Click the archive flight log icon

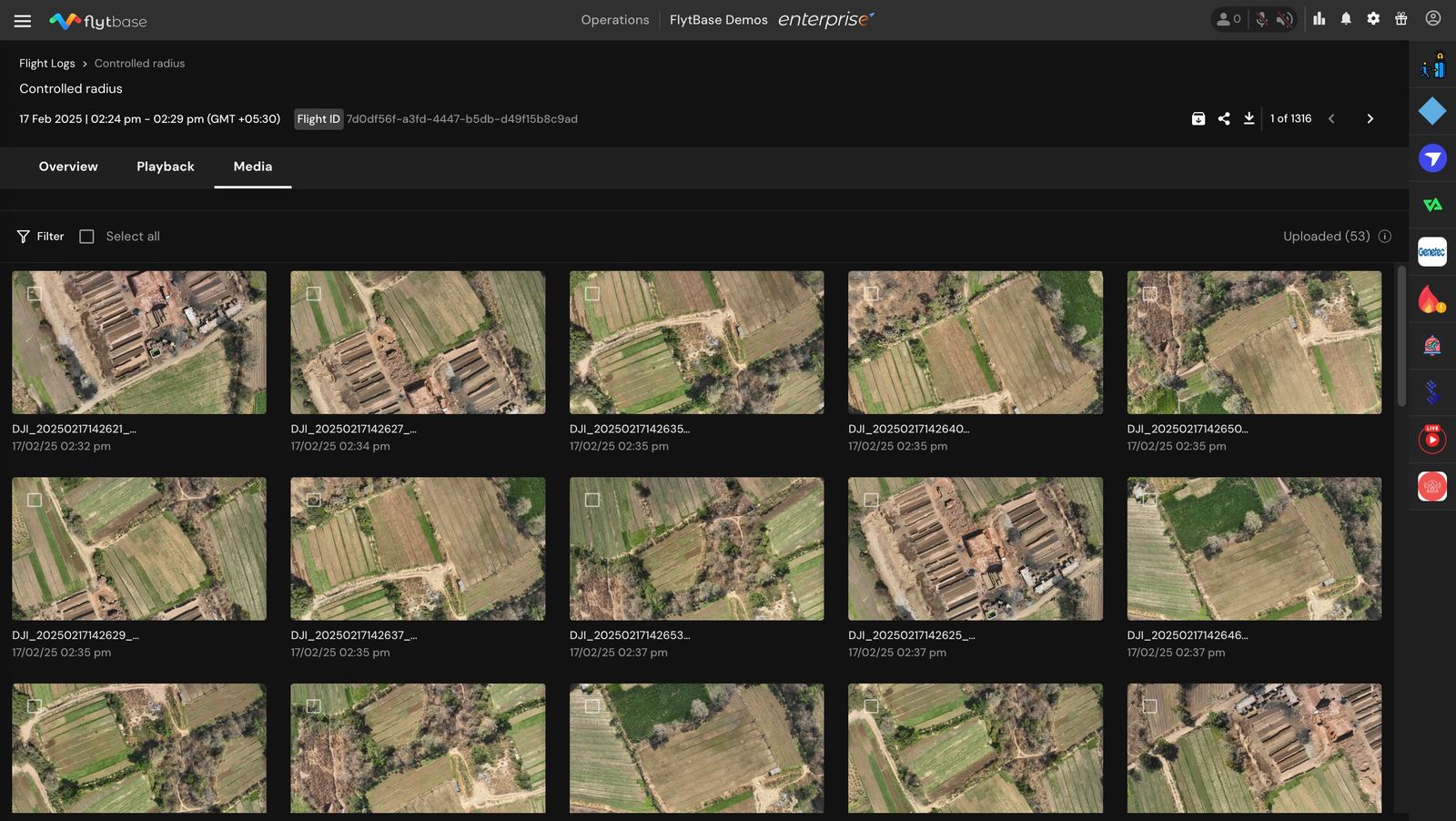tap(1198, 118)
